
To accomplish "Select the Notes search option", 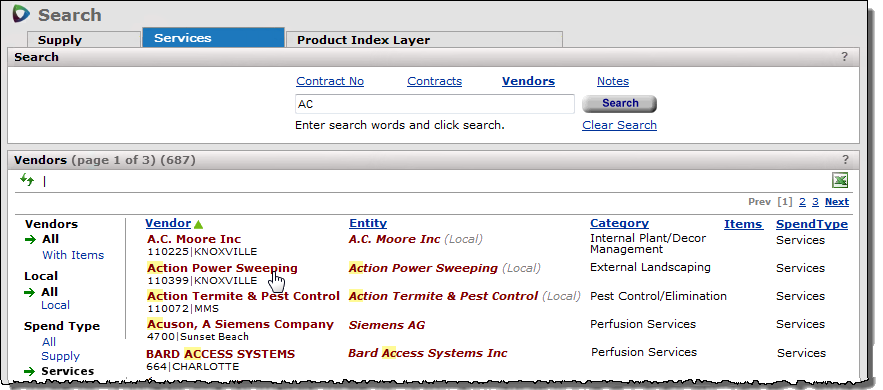I will click(613, 81).
